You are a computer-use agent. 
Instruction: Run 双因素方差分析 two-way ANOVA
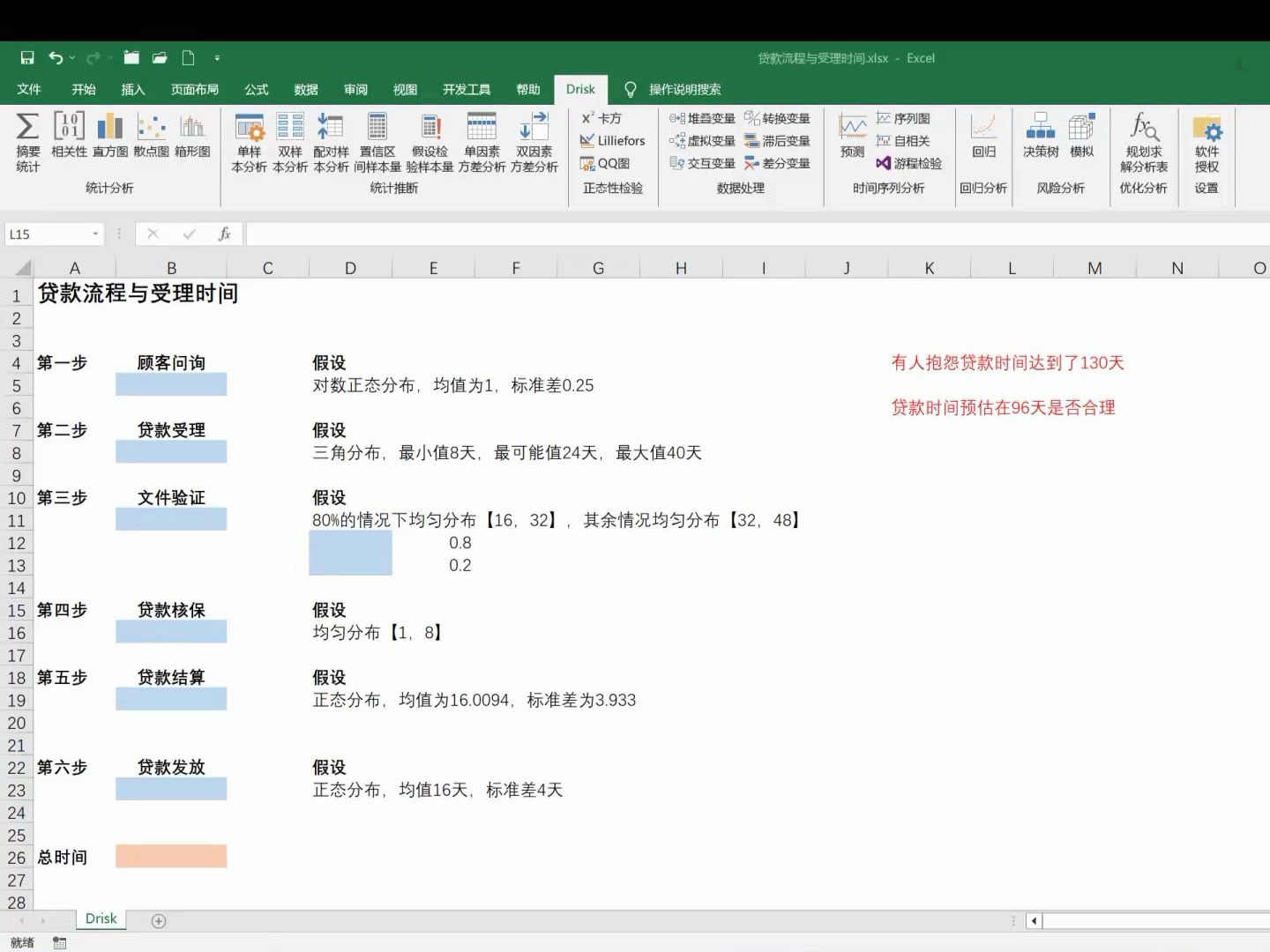(x=534, y=142)
